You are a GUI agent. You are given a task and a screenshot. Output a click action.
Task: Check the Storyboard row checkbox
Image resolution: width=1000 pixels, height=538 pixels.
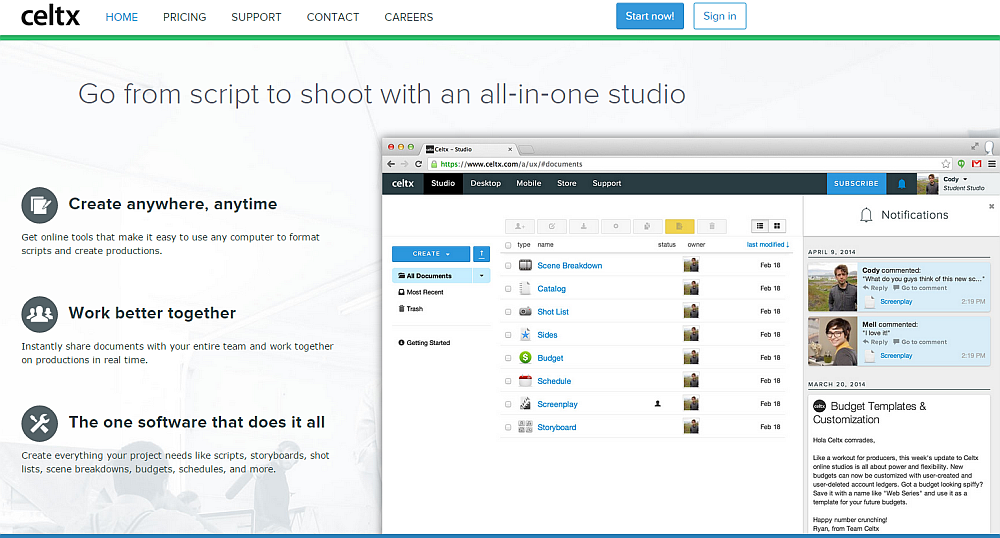[x=508, y=427]
